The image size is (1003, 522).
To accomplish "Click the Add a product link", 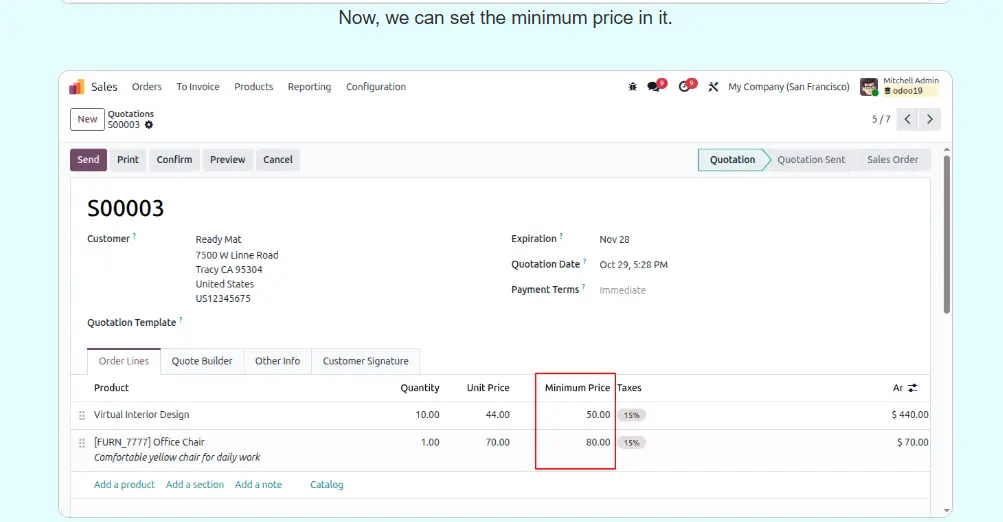I will point(124,485).
